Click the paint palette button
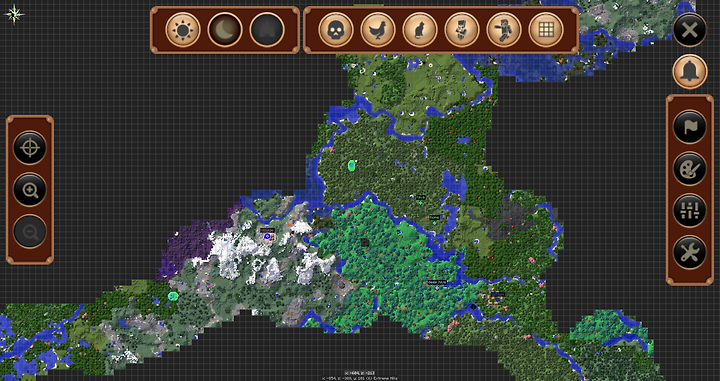720x381 pixels. tap(690, 168)
